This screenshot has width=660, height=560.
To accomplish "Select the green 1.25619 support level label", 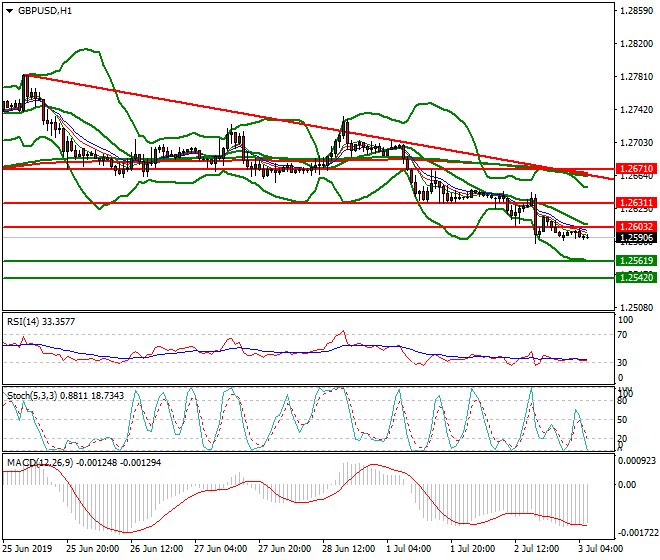I will pos(636,261).
